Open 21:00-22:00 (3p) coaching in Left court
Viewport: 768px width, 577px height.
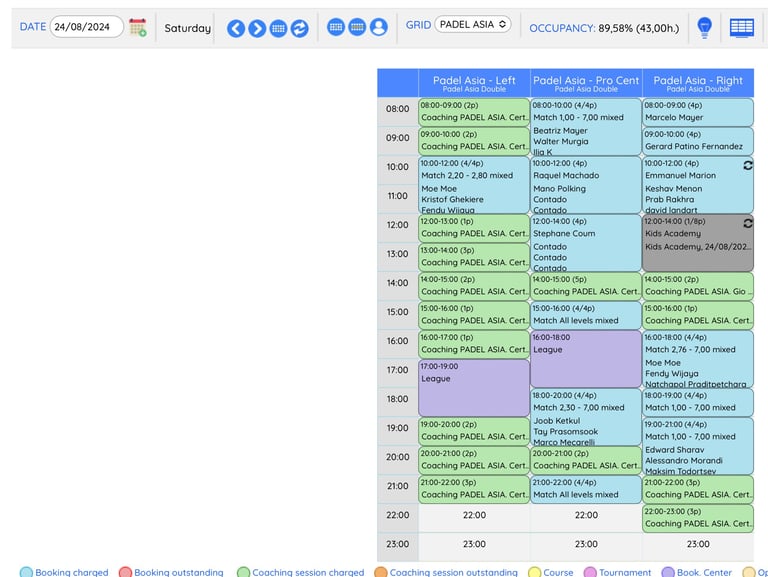474,489
